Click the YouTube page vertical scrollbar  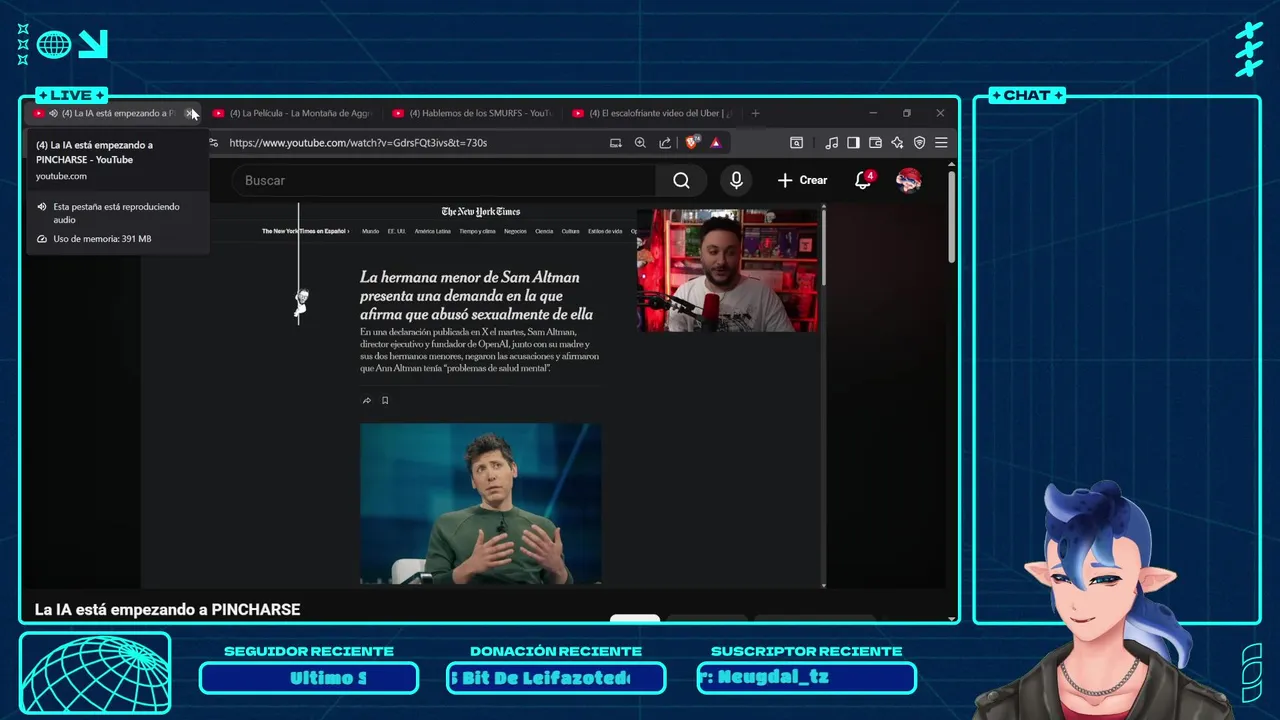pos(951,216)
